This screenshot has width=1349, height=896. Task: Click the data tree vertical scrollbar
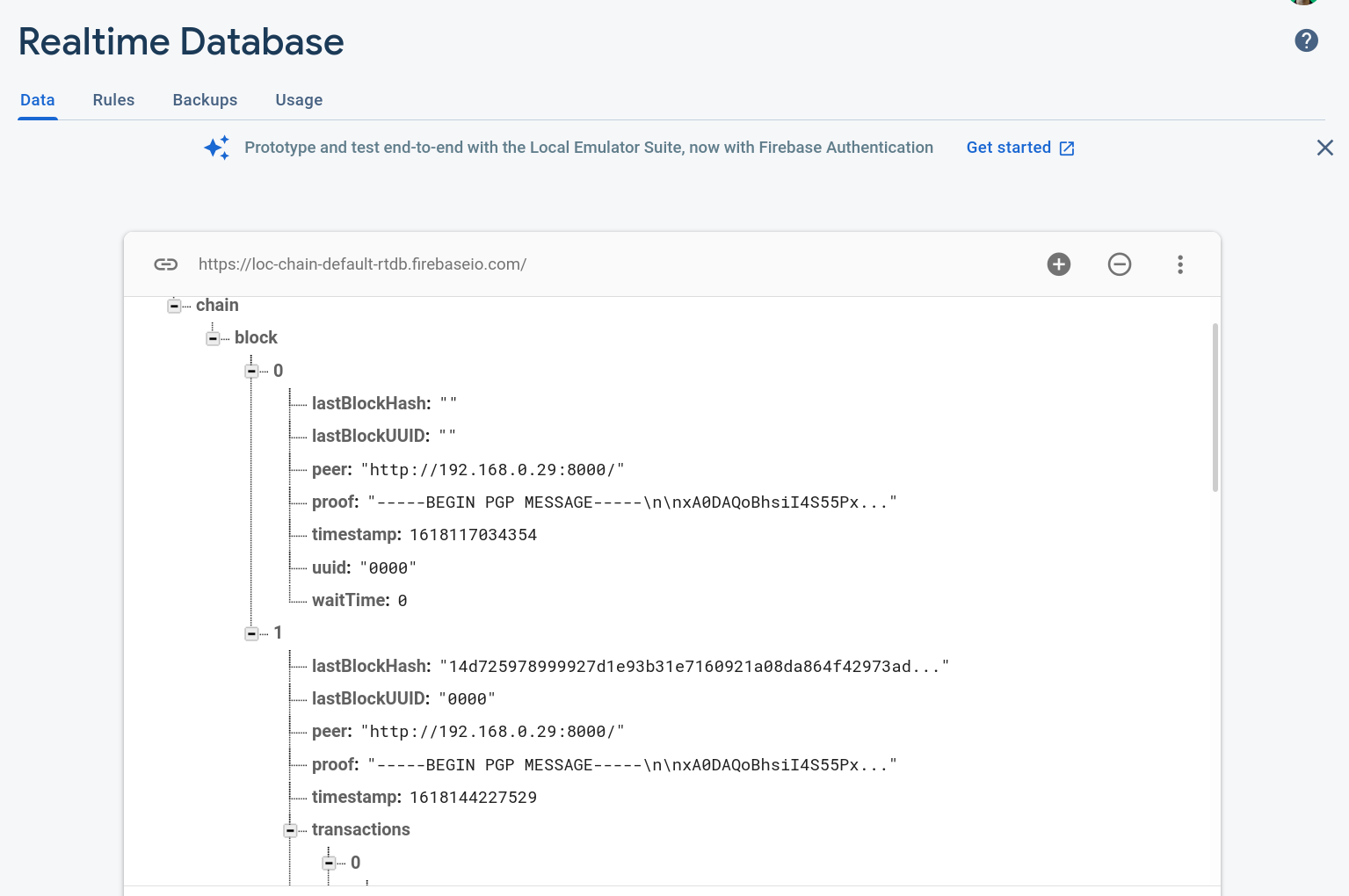point(1215,408)
